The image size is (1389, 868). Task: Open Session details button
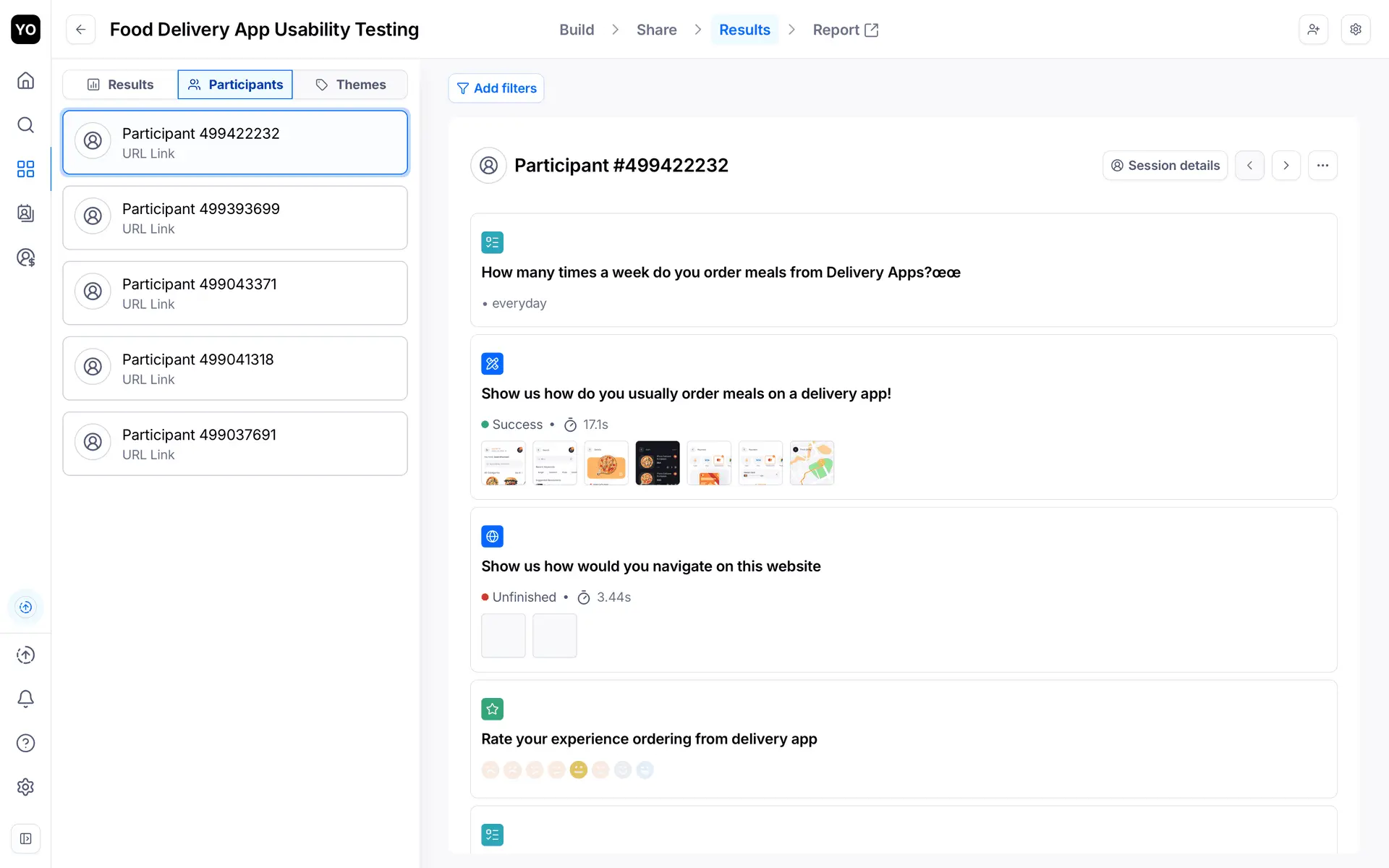click(1165, 166)
